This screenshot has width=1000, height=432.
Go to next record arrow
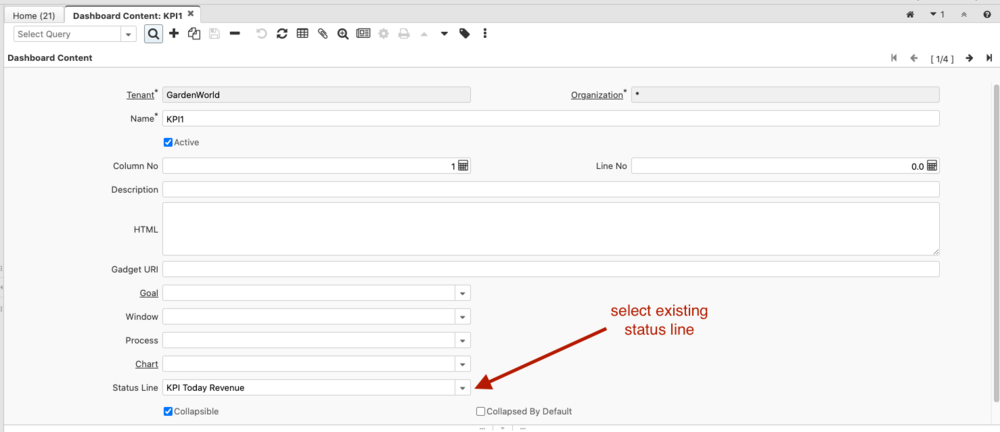(969, 58)
